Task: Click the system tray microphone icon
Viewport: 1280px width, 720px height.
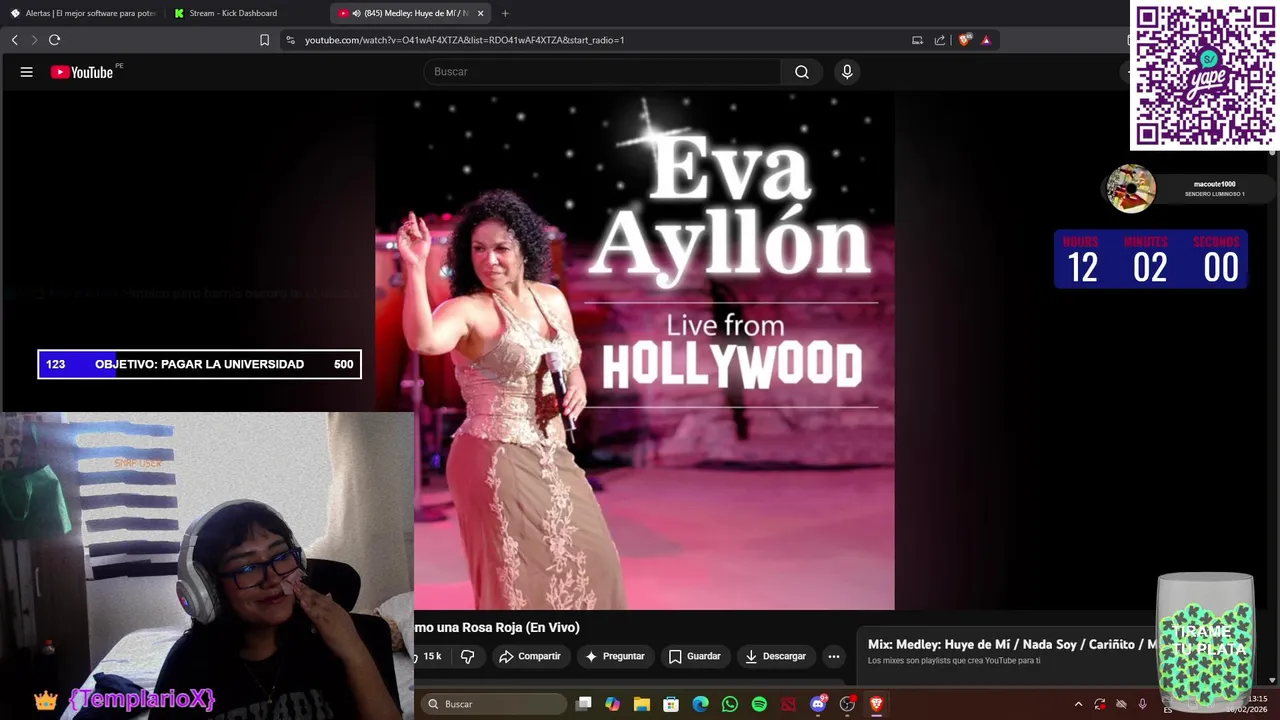Action: coord(1142,704)
